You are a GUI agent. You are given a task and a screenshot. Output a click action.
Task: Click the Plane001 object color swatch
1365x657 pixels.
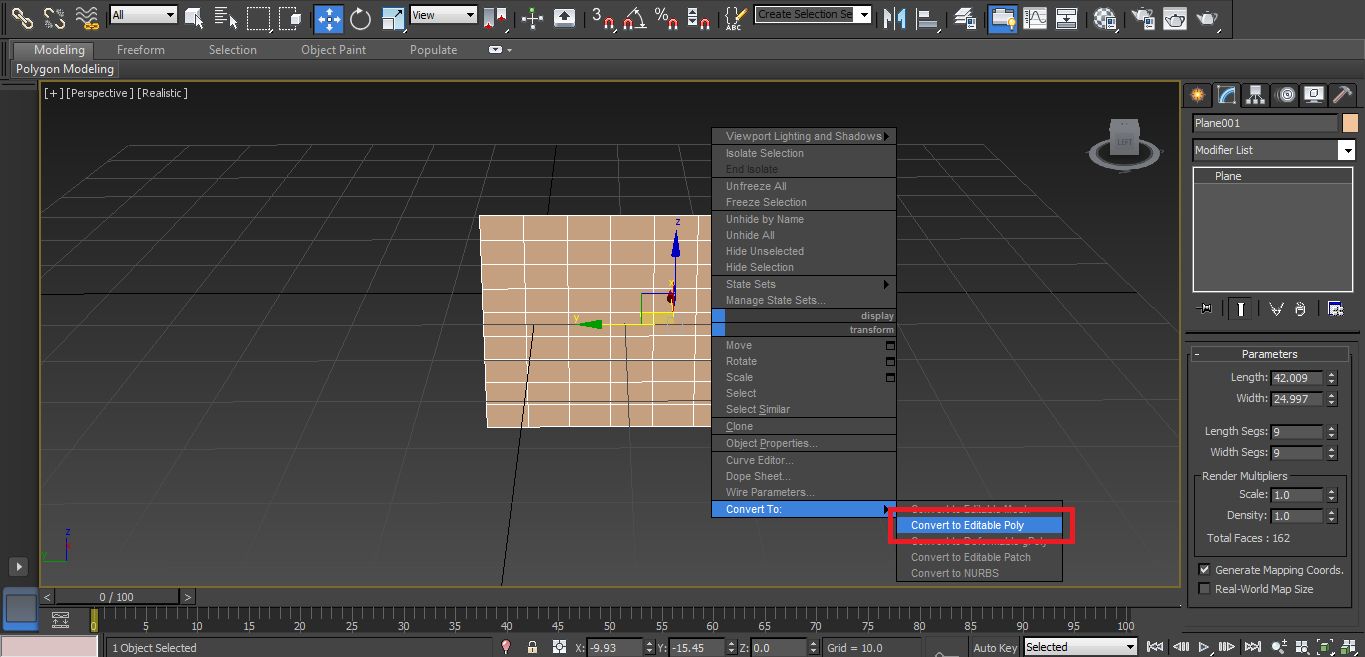pyautogui.click(x=1350, y=123)
